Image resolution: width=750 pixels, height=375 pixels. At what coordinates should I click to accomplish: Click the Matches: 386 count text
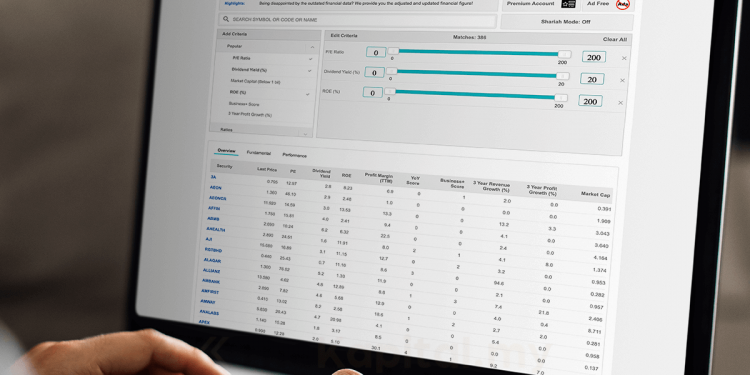point(469,37)
